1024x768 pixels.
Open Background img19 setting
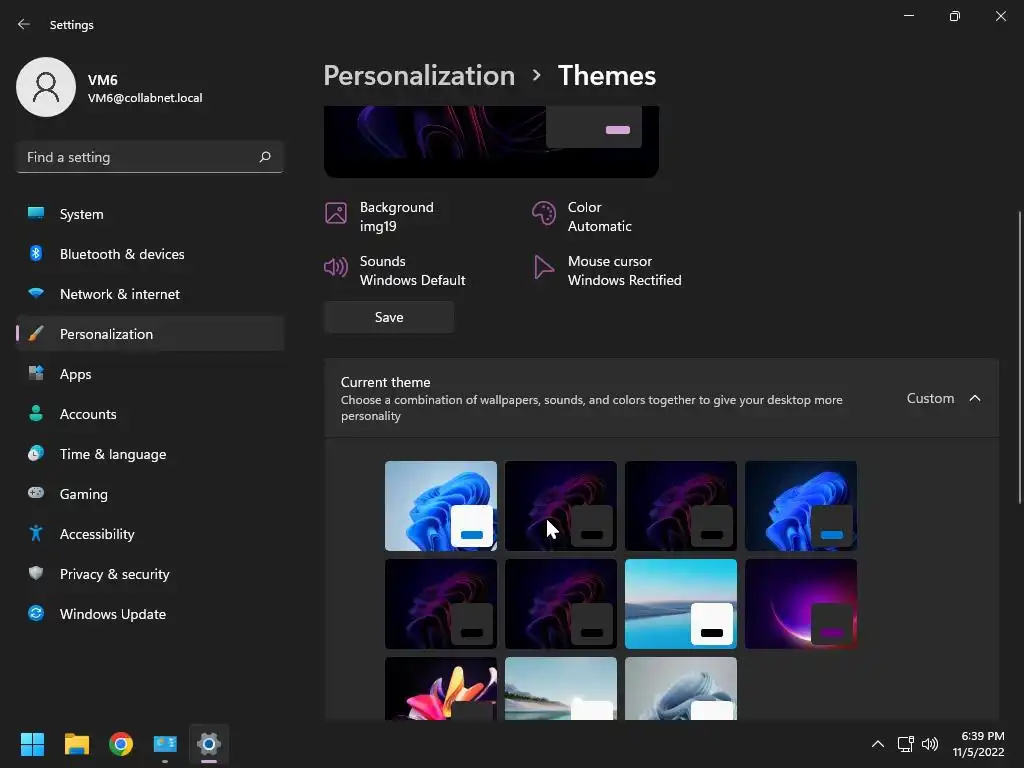[x=379, y=216]
